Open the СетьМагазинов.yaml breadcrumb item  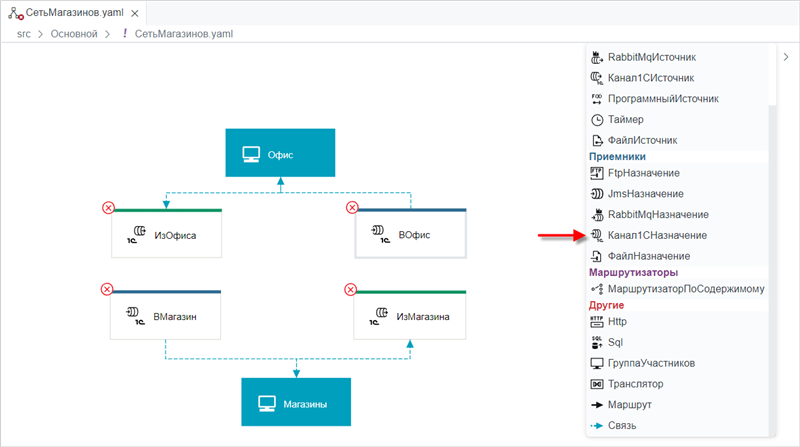pyautogui.click(x=184, y=34)
